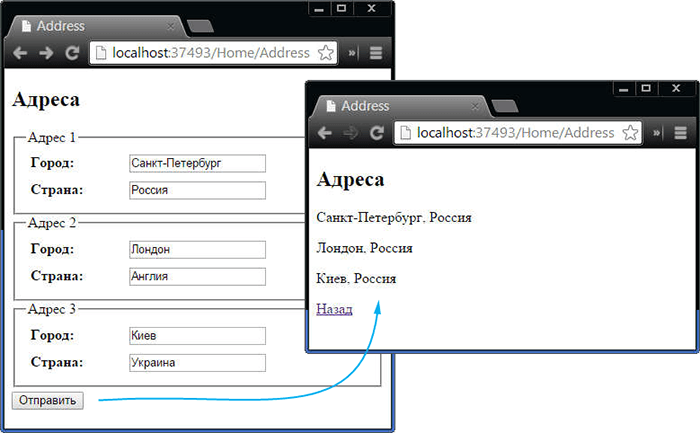Click the Страна field containing Англия

pos(197,276)
